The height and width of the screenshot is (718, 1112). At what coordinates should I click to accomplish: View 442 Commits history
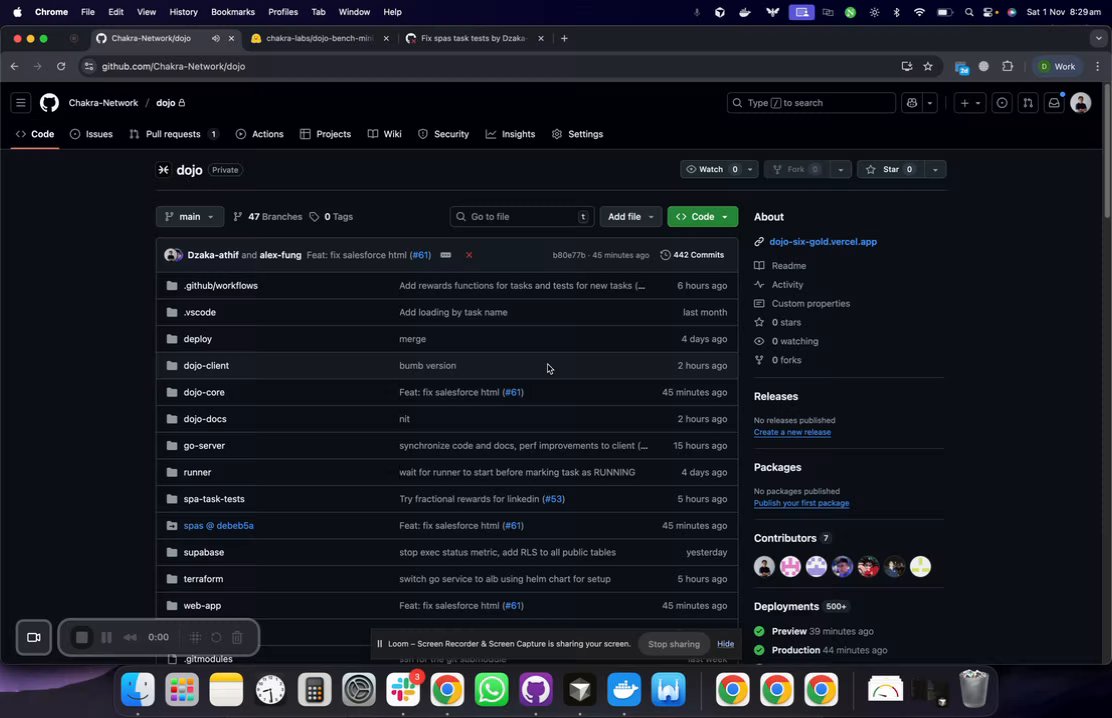(692, 255)
